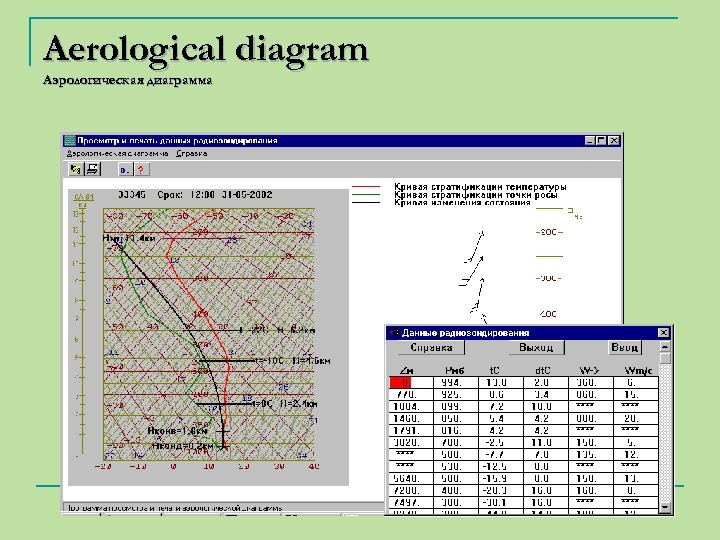Maximize the main radiosonde viewer window

601,141
